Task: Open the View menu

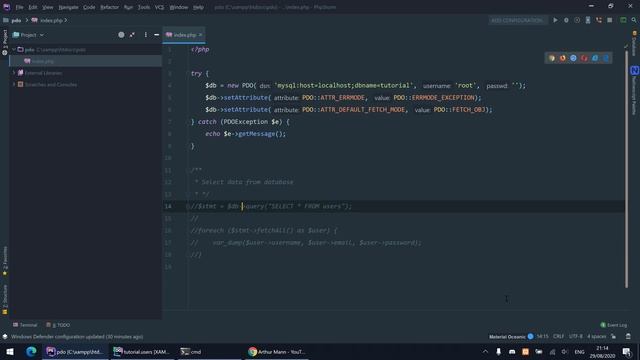Action: click(x=48, y=7)
